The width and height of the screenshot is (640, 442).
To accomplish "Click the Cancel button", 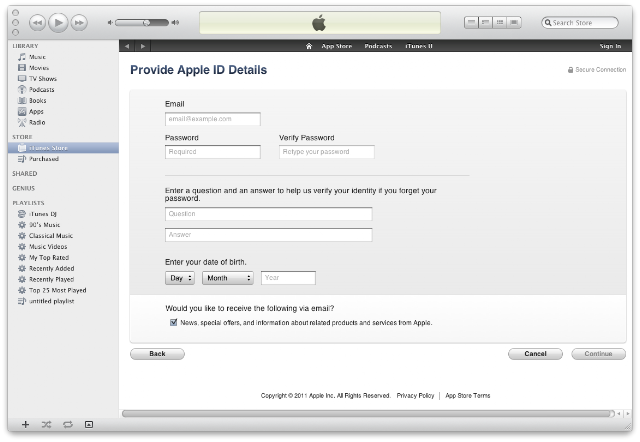I will tap(535, 354).
